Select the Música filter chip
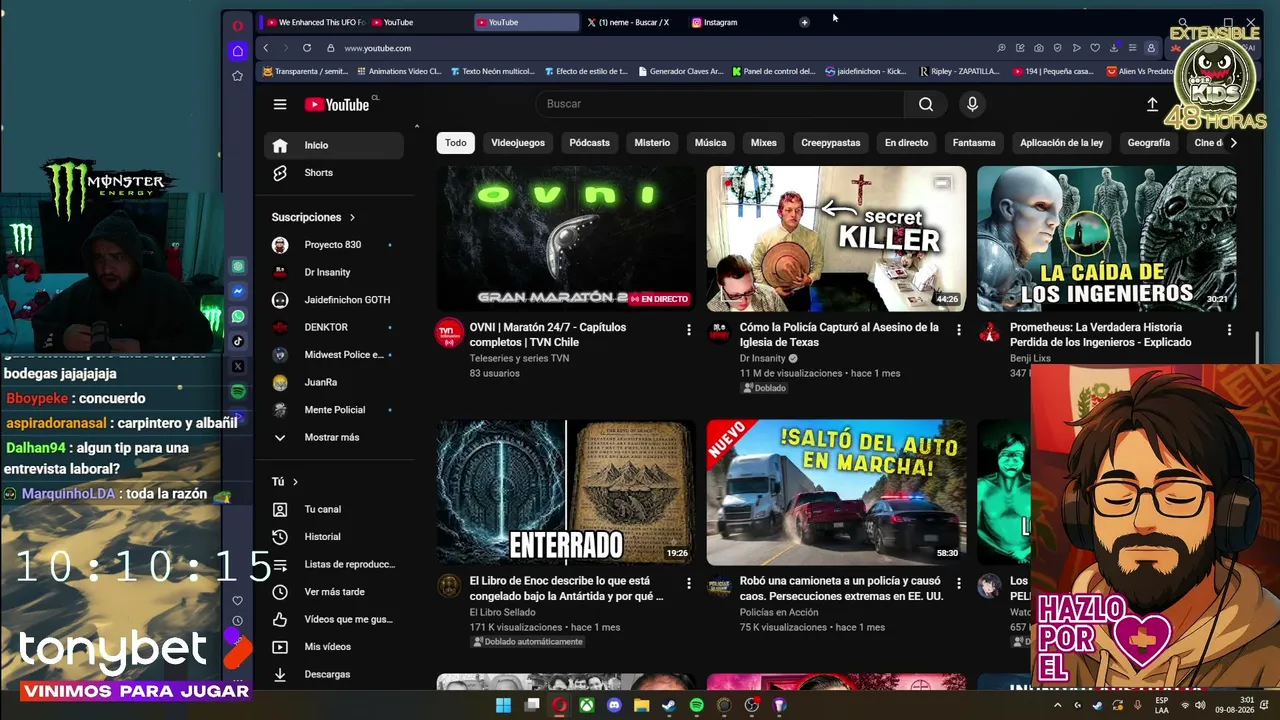 tap(711, 143)
